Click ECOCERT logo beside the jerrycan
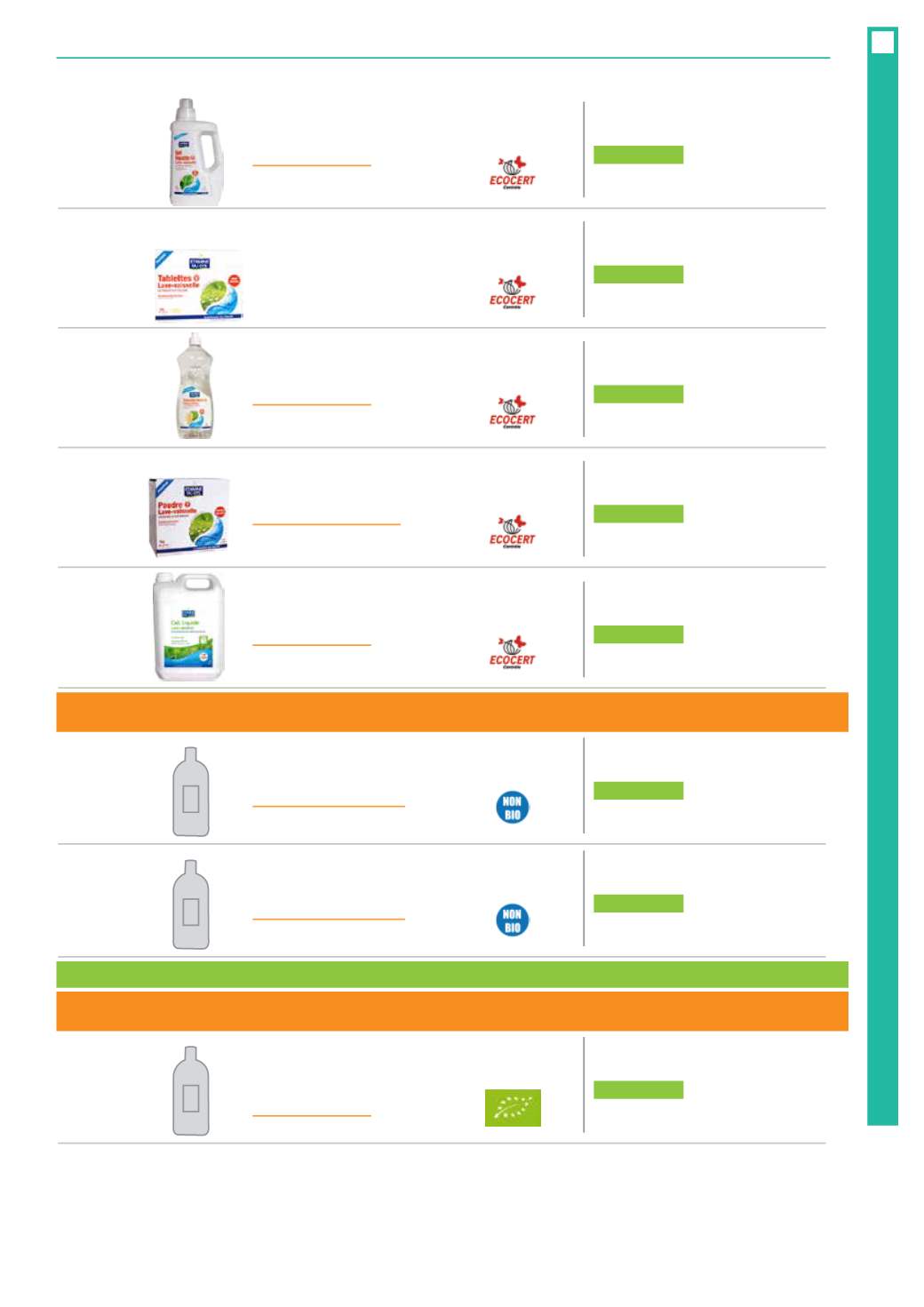 point(513,652)
